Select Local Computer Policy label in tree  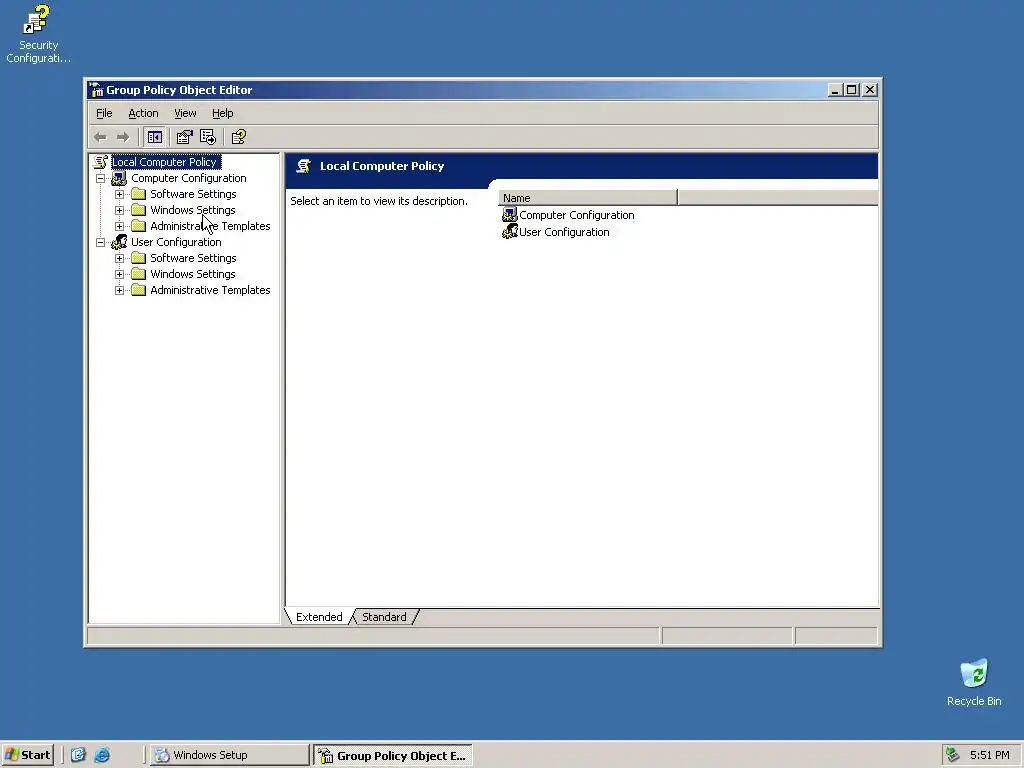166,162
